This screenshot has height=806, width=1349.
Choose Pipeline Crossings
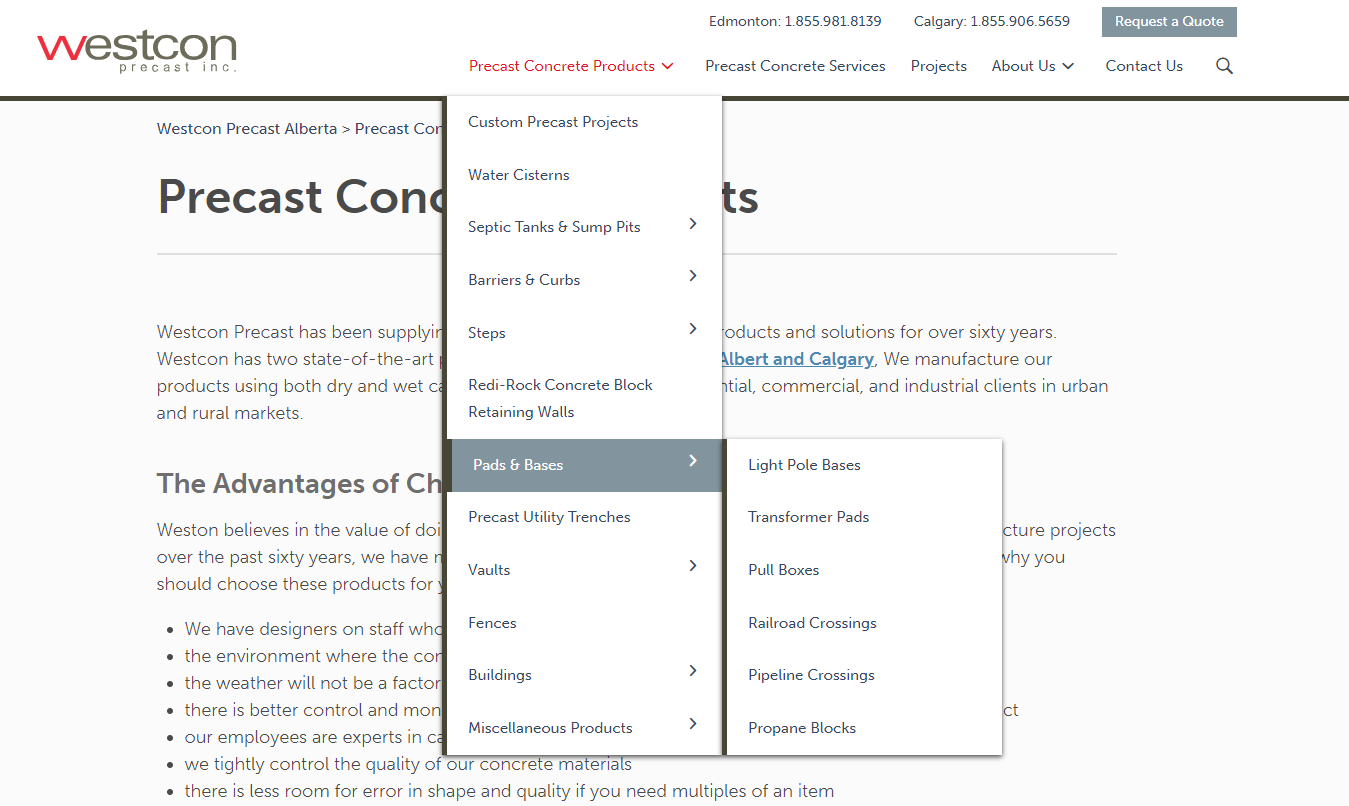pos(811,675)
